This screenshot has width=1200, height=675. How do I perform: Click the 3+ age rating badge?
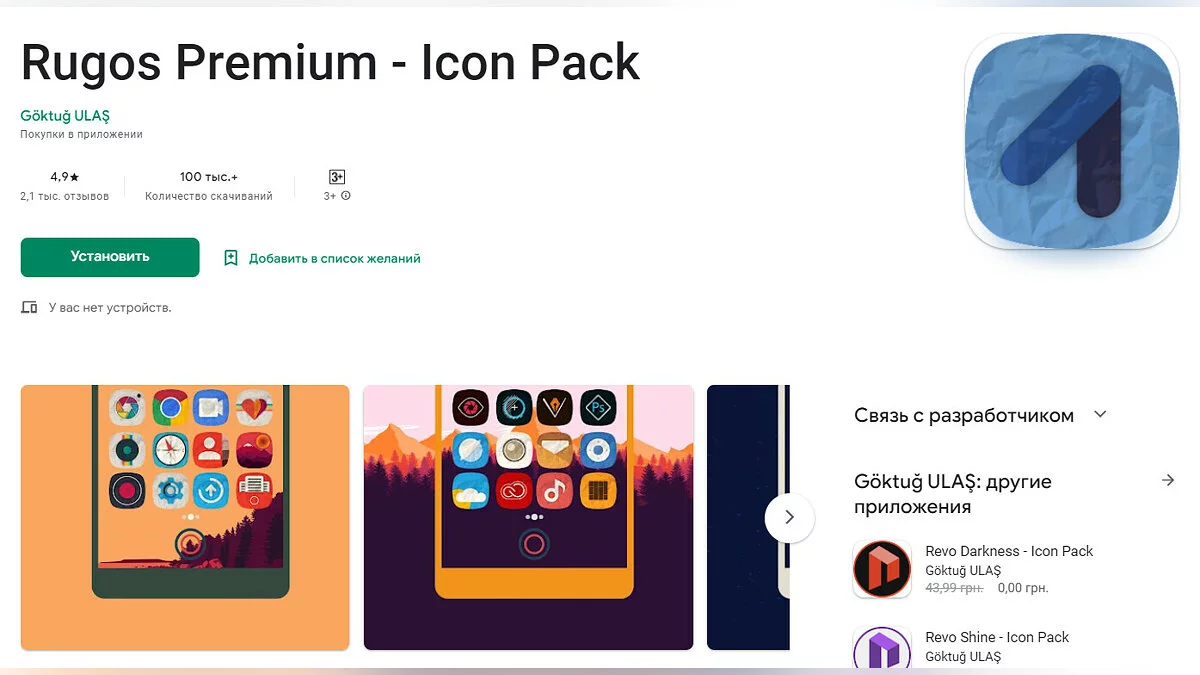click(x=337, y=177)
